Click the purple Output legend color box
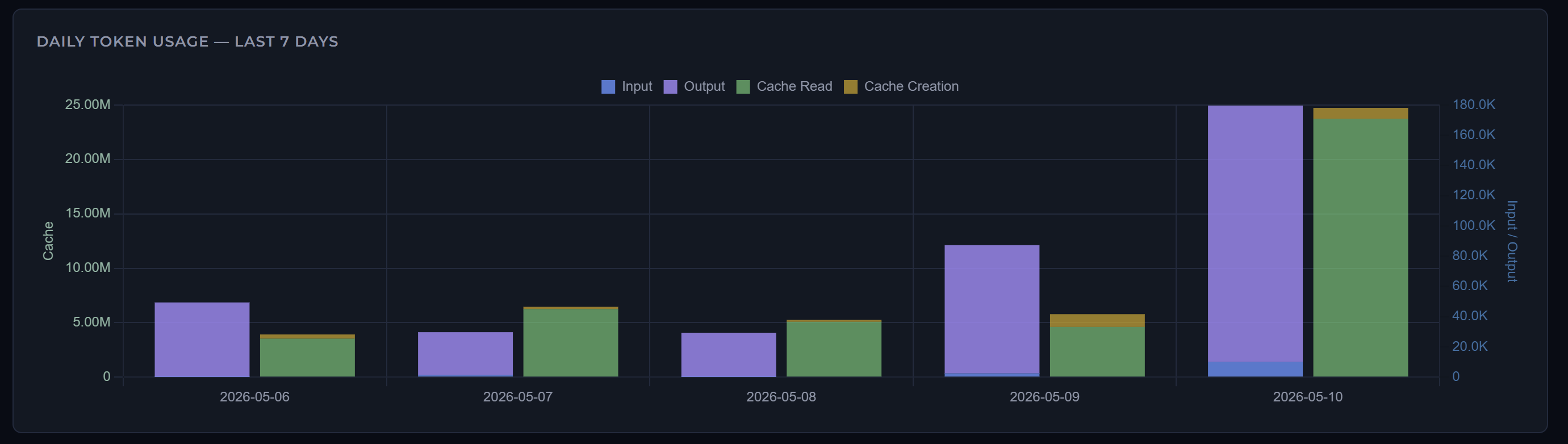This screenshot has height=444, width=1568. pos(670,86)
